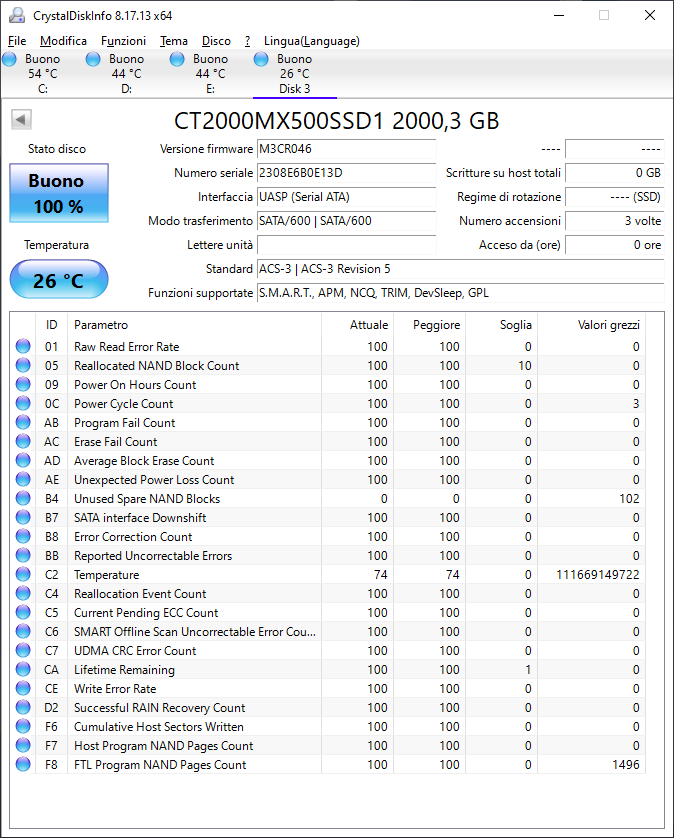Click the ID column header
This screenshot has height=838, width=674.
[x=51, y=325]
